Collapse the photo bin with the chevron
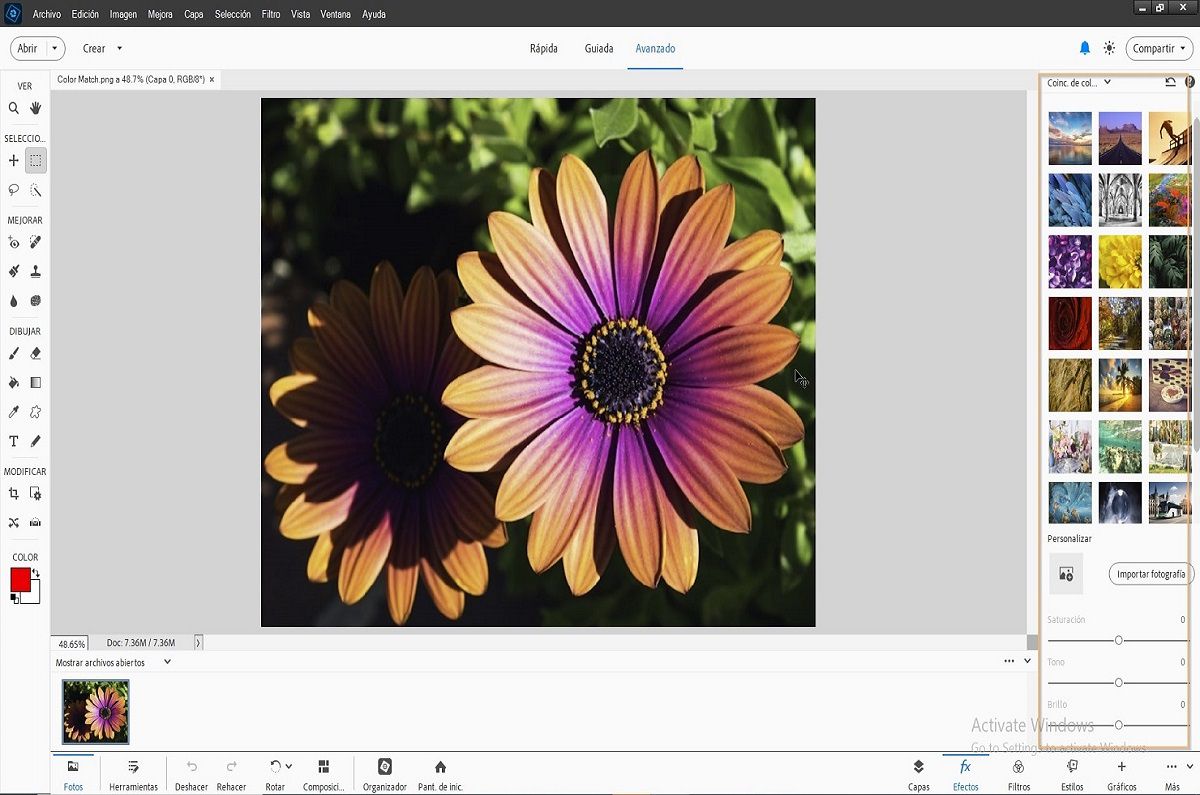The image size is (1200, 795). click(1028, 661)
